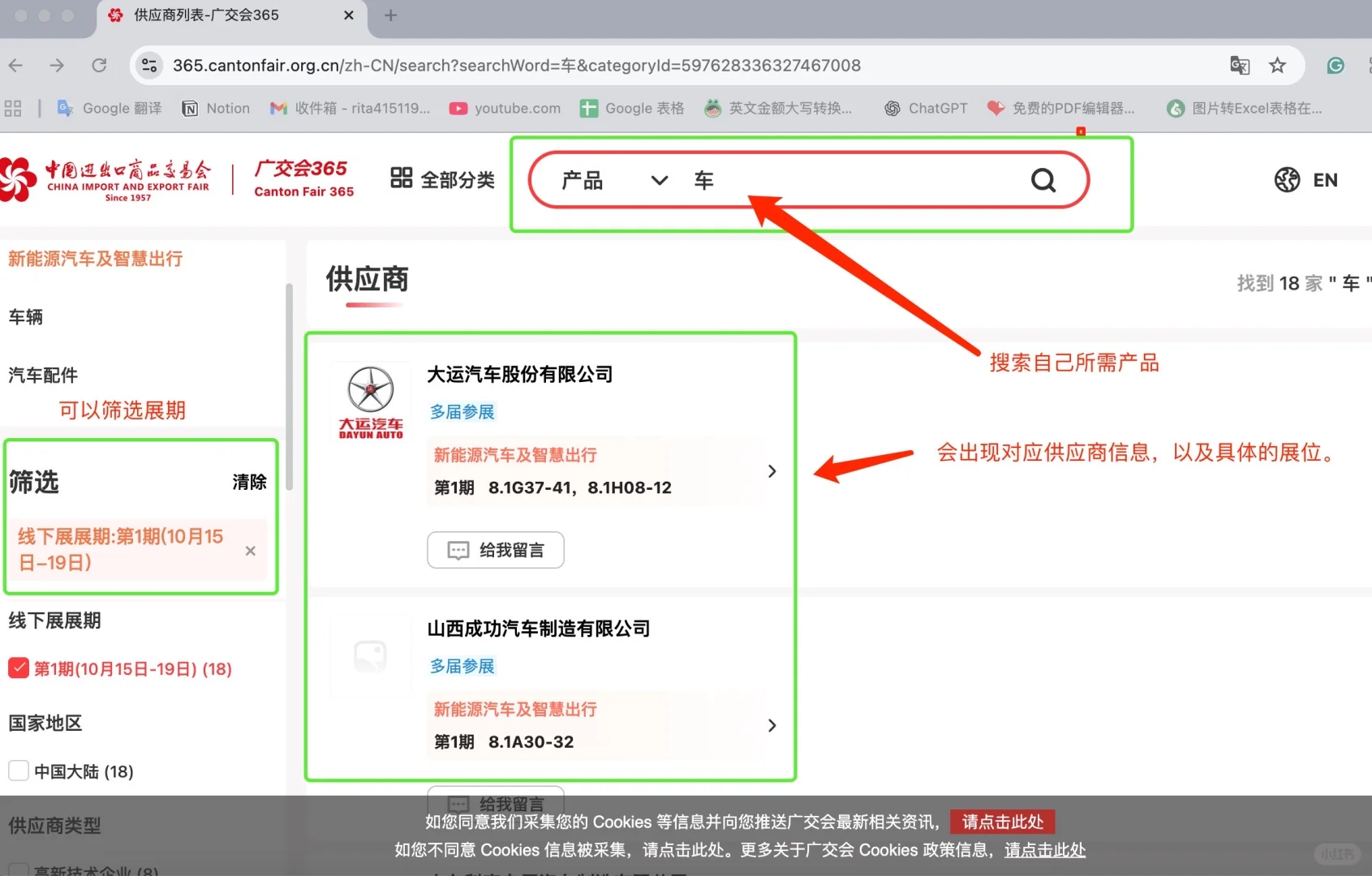Close the 供应商列表-广交会365 tab
This screenshot has width=1372, height=876.
(349, 15)
